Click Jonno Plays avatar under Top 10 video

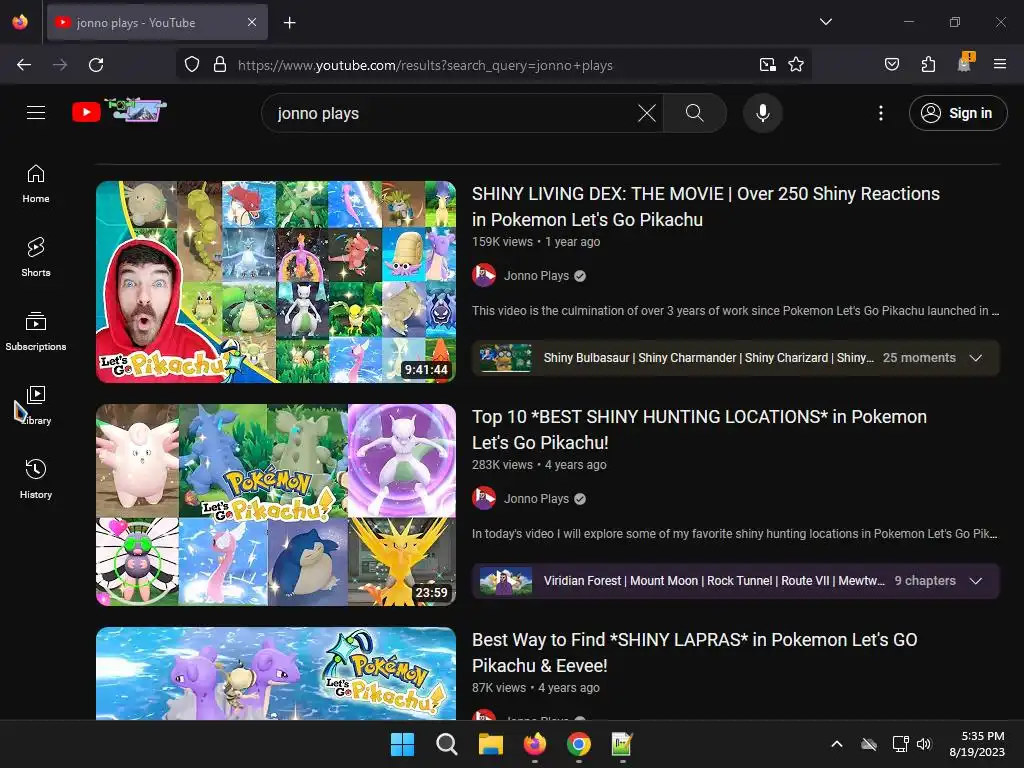pos(484,499)
